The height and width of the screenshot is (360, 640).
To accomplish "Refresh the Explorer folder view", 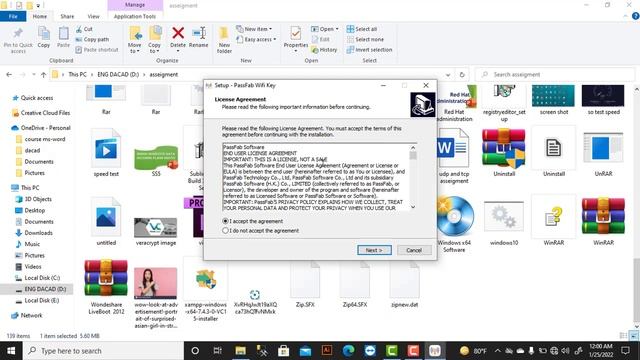I will (462, 75).
